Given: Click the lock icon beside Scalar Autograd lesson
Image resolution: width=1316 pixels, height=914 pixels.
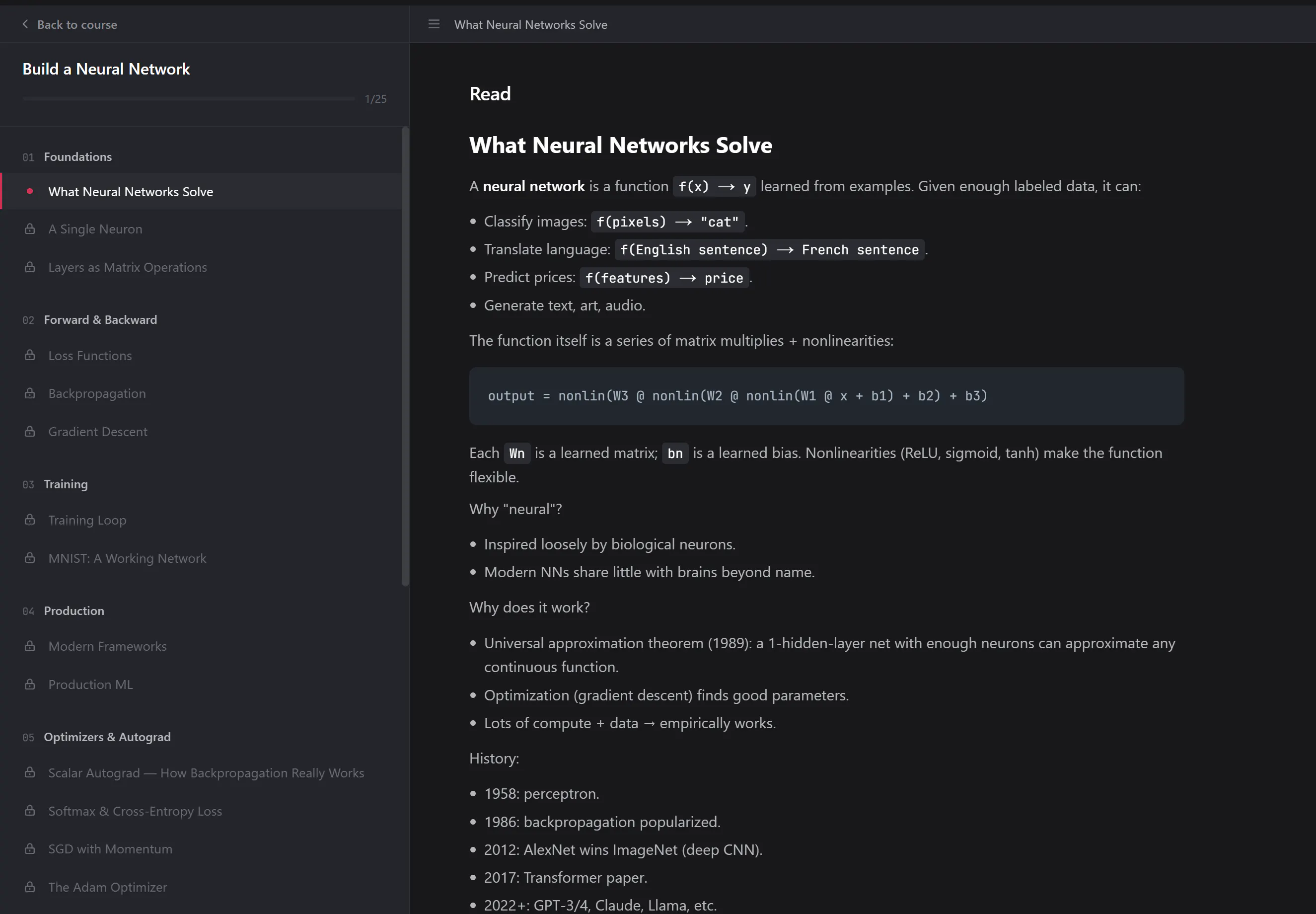Looking at the screenshot, I should (x=30, y=773).
